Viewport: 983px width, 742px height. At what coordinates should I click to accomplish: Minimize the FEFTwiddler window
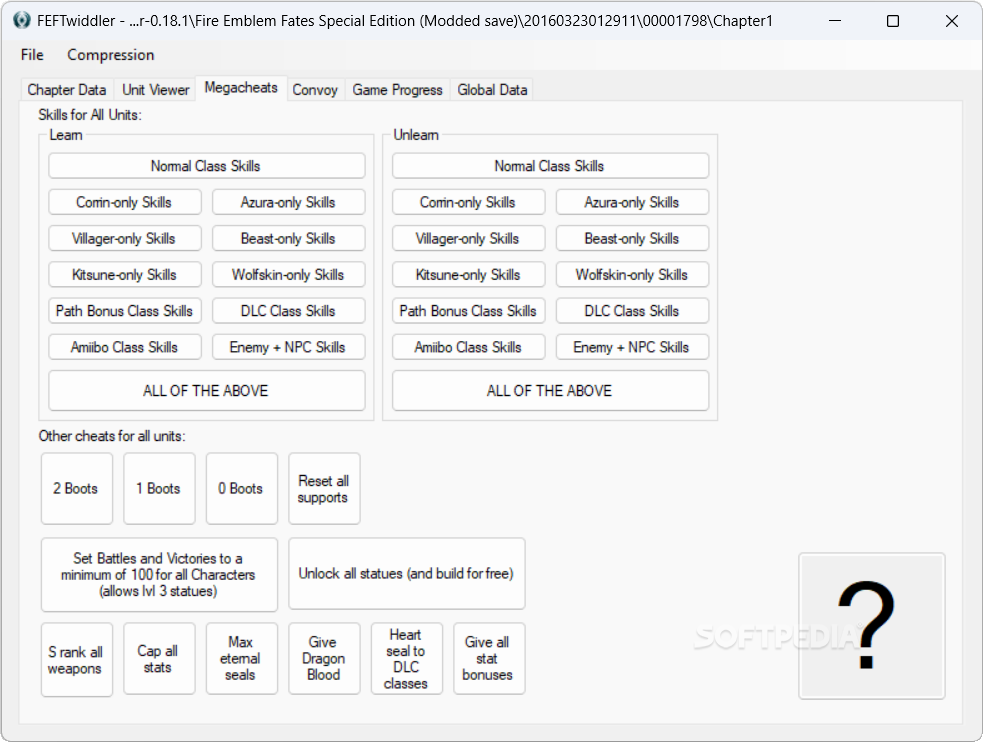click(x=835, y=21)
